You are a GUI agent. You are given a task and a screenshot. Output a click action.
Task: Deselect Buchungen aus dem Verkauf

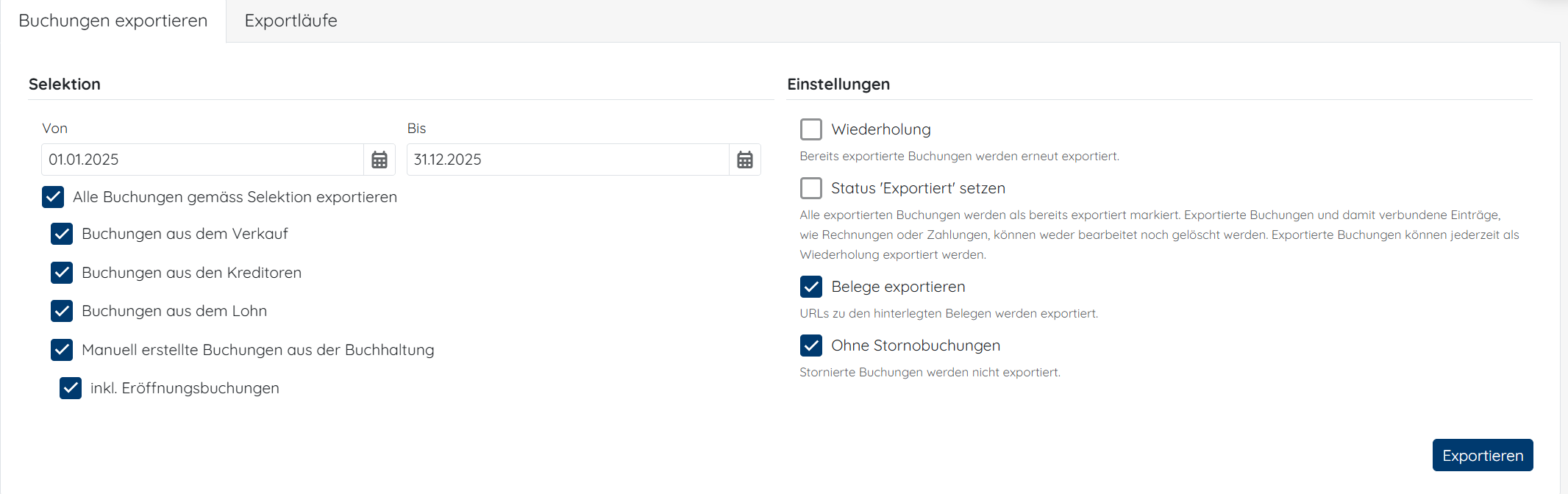click(x=62, y=234)
